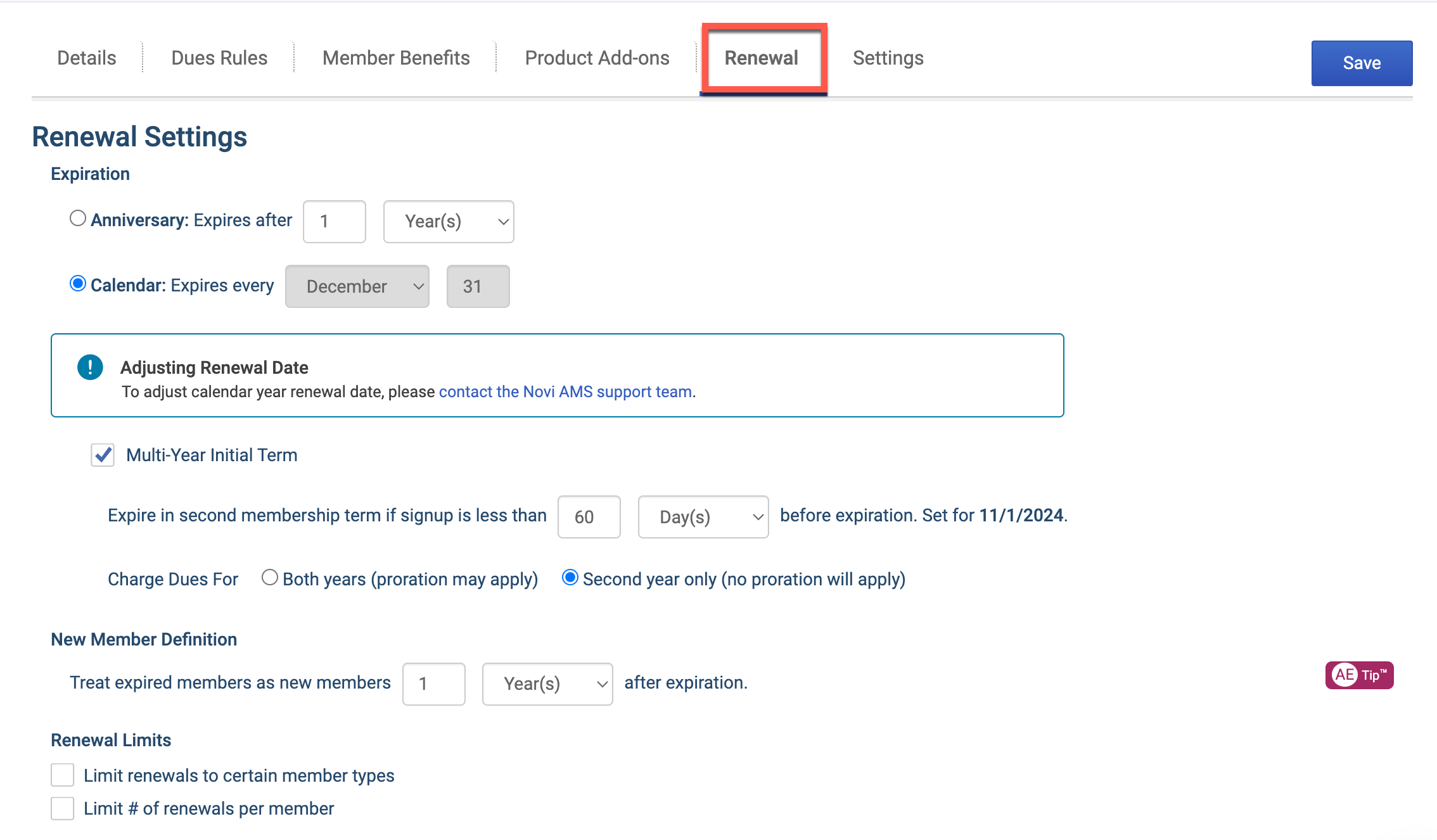This screenshot has height=840, width=1437.
Task: Switch to the Dues Rules tab
Action: pos(219,58)
